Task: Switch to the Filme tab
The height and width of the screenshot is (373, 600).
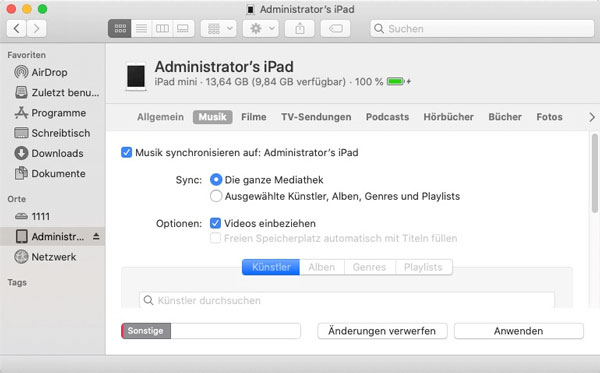Action: click(x=254, y=117)
